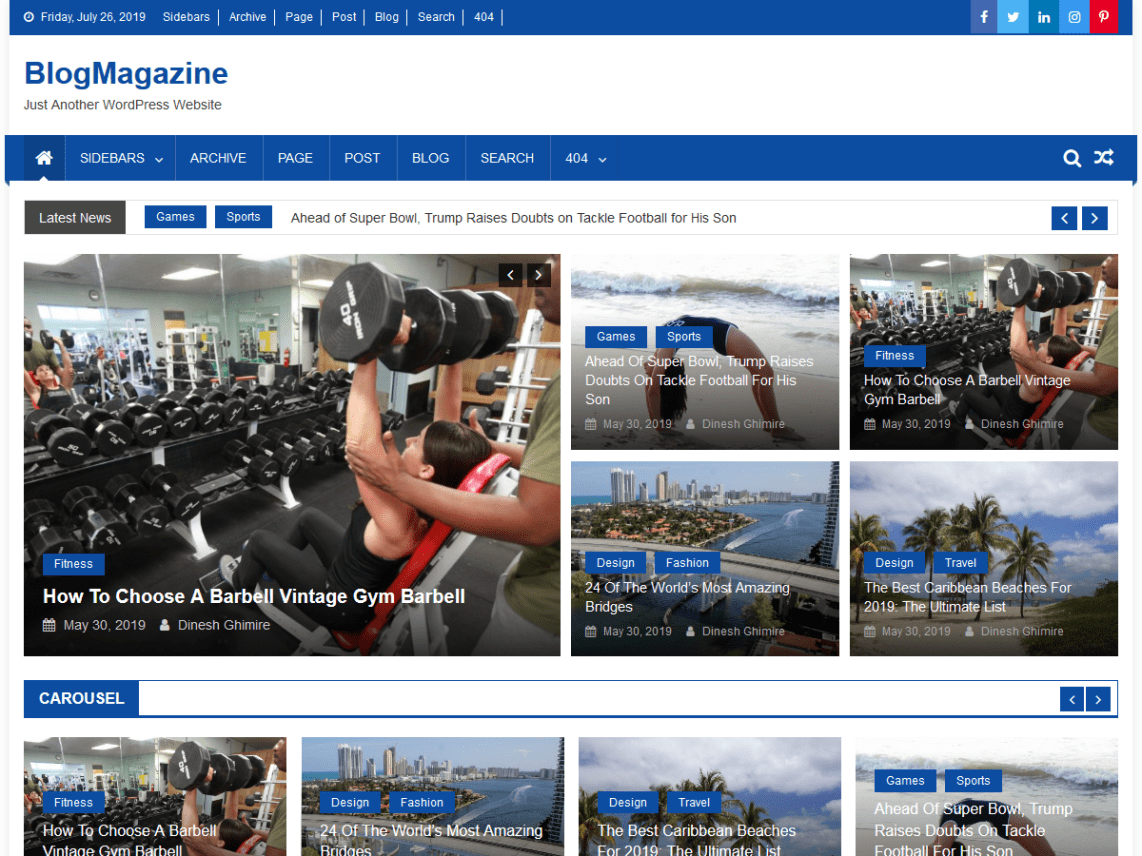
Task: Advance the featured slider with next arrow
Action: click(x=538, y=274)
